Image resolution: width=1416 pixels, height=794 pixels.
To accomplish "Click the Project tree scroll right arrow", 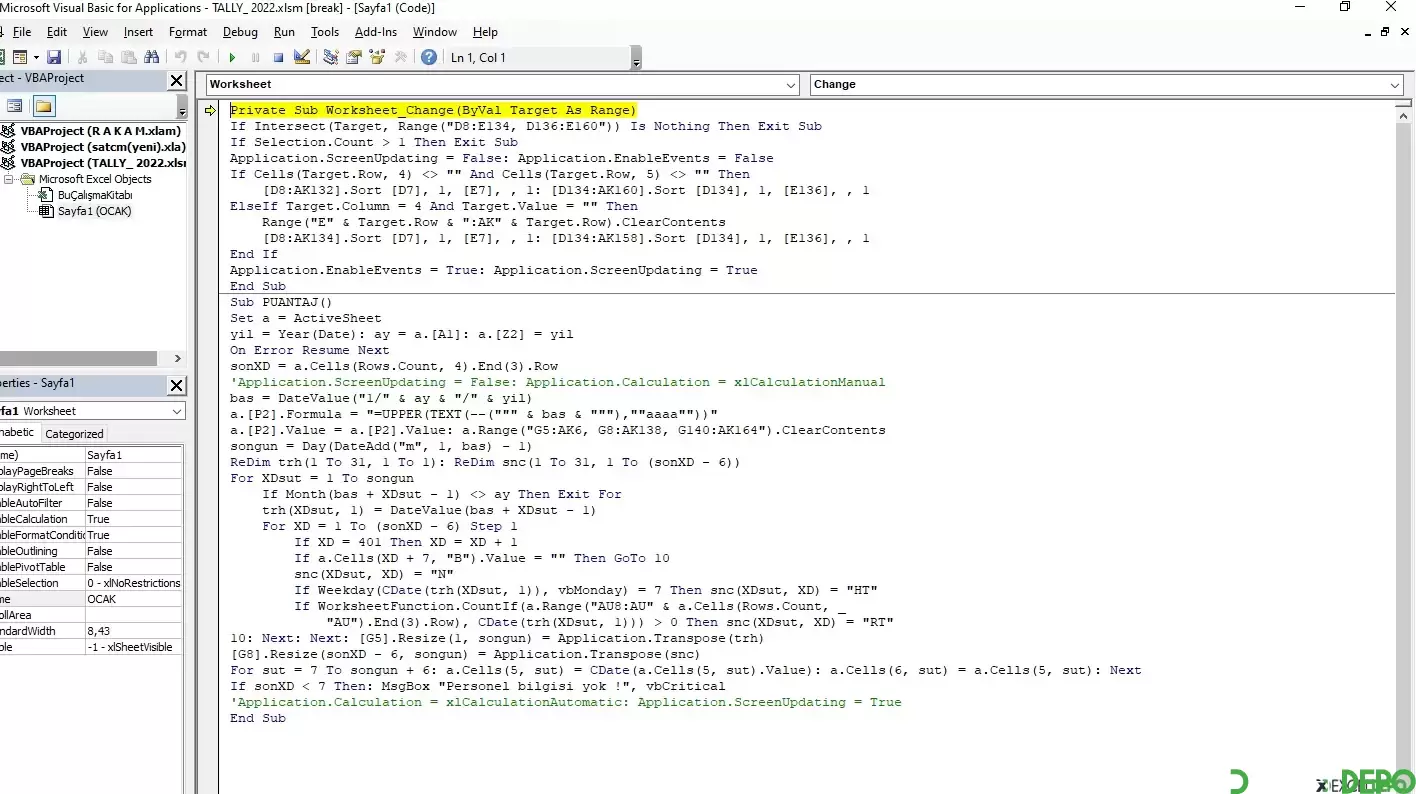I will click(177, 358).
